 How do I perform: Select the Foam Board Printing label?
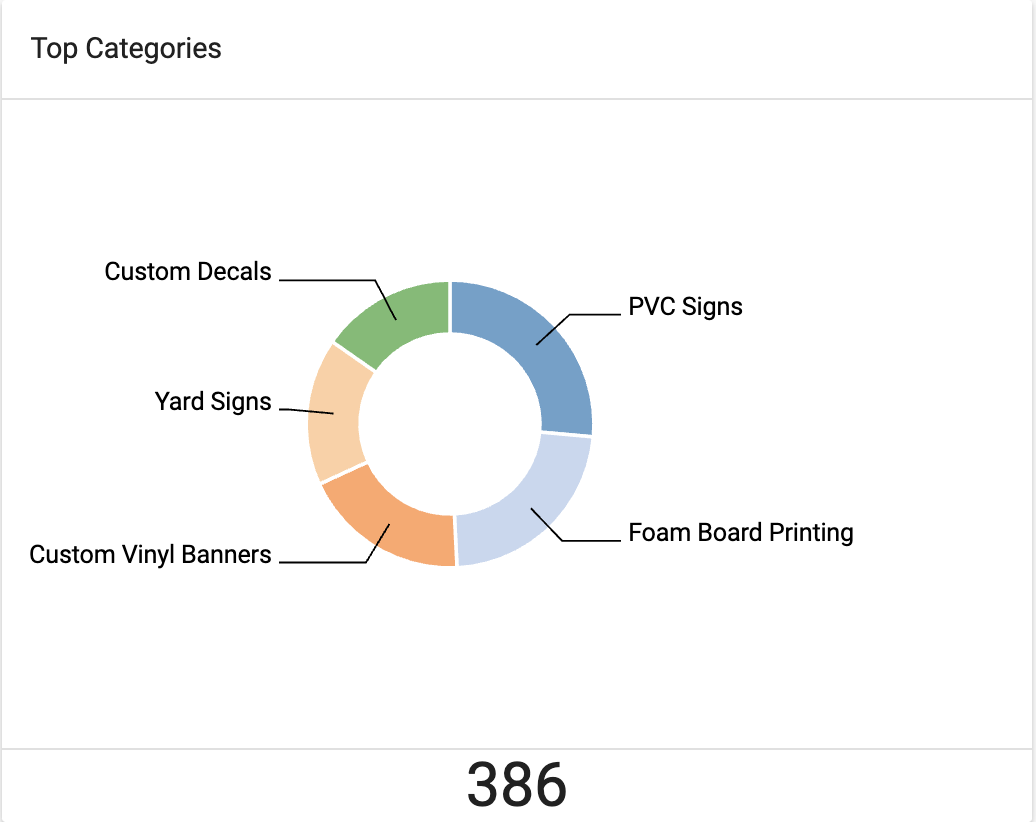click(x=741, y=533)
